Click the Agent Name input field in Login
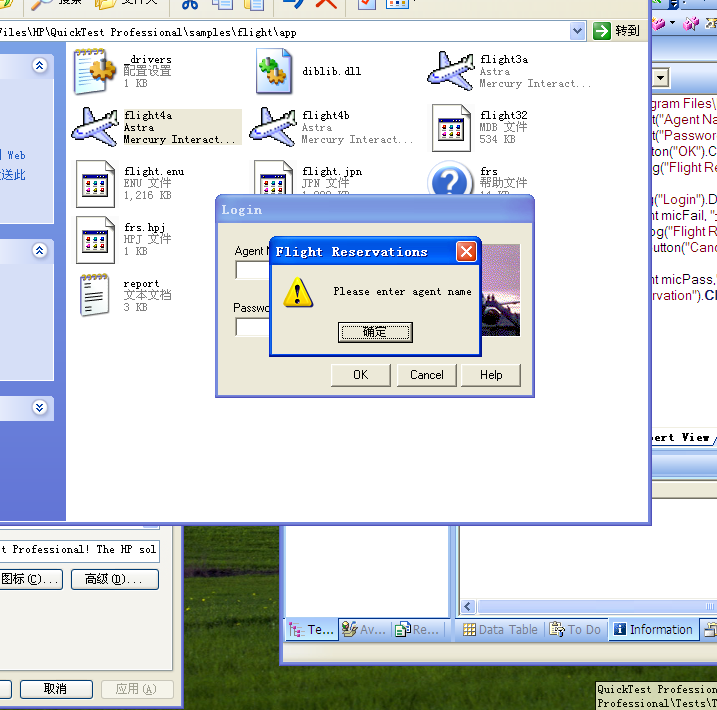Viewport: 717px width, 710px height. [253, 270]
